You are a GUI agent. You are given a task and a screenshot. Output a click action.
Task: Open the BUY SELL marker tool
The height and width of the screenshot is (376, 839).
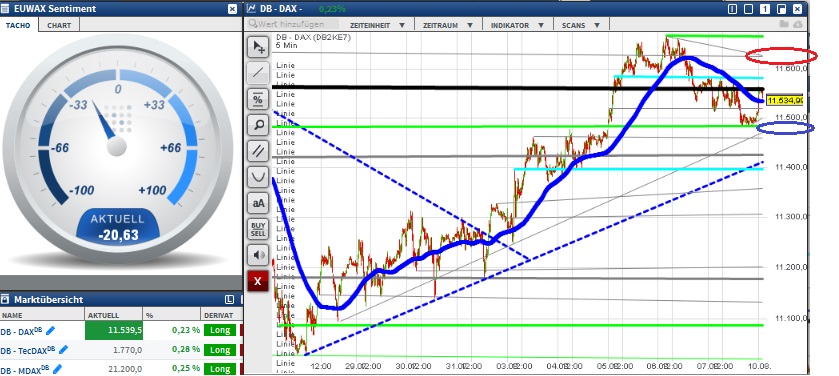(258, 229)
